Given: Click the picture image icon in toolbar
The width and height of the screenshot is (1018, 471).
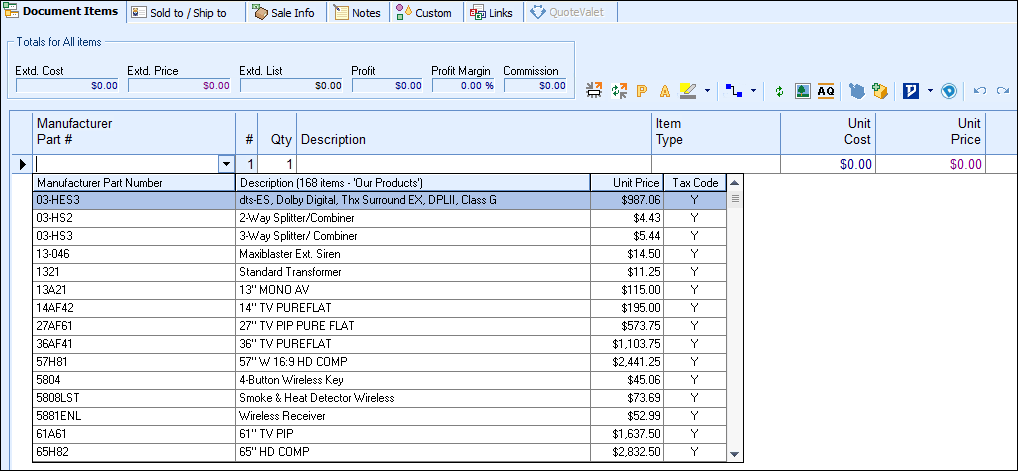Looking at the screenshot, I should click(x=802, y=91).
